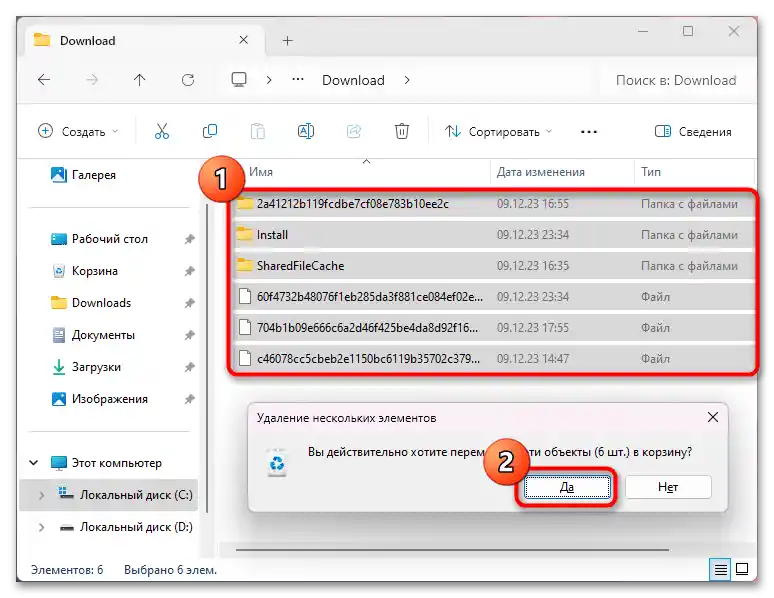Viewport: 774px width, 598px height.
Task: Unpin Downloads via its pin icon
Action: pyautogui.click(x=190, y=303)
